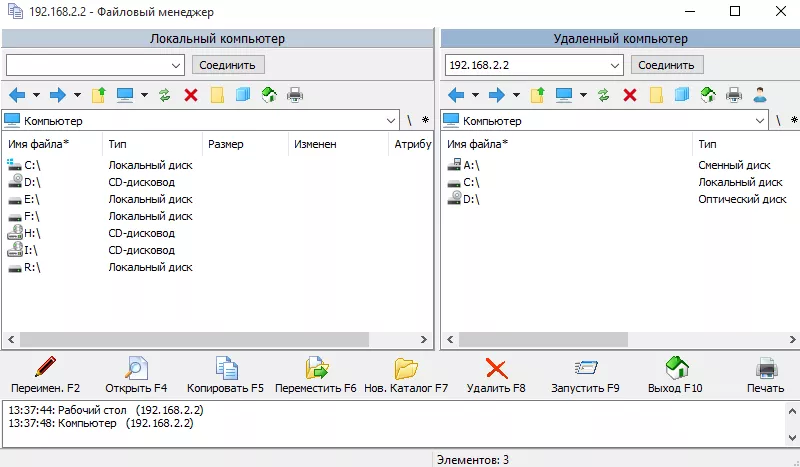Click Открыть F4 open button
The image size is (800, 467).
[136, 375]
